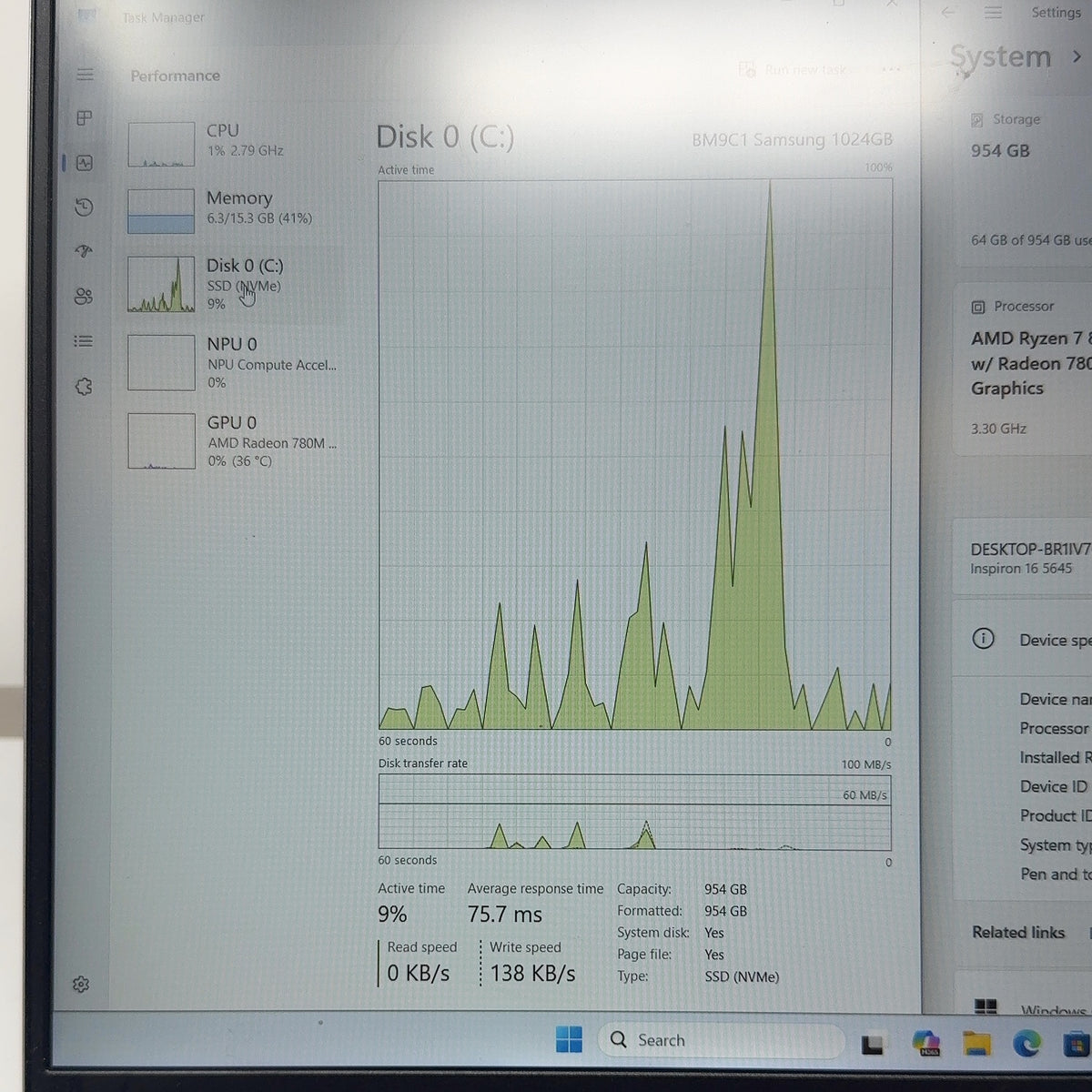Image resolution: width=1092 pixels, height=1092 pixels.
Task: Open Task View from taskbar
Action: coord(874,1044)
